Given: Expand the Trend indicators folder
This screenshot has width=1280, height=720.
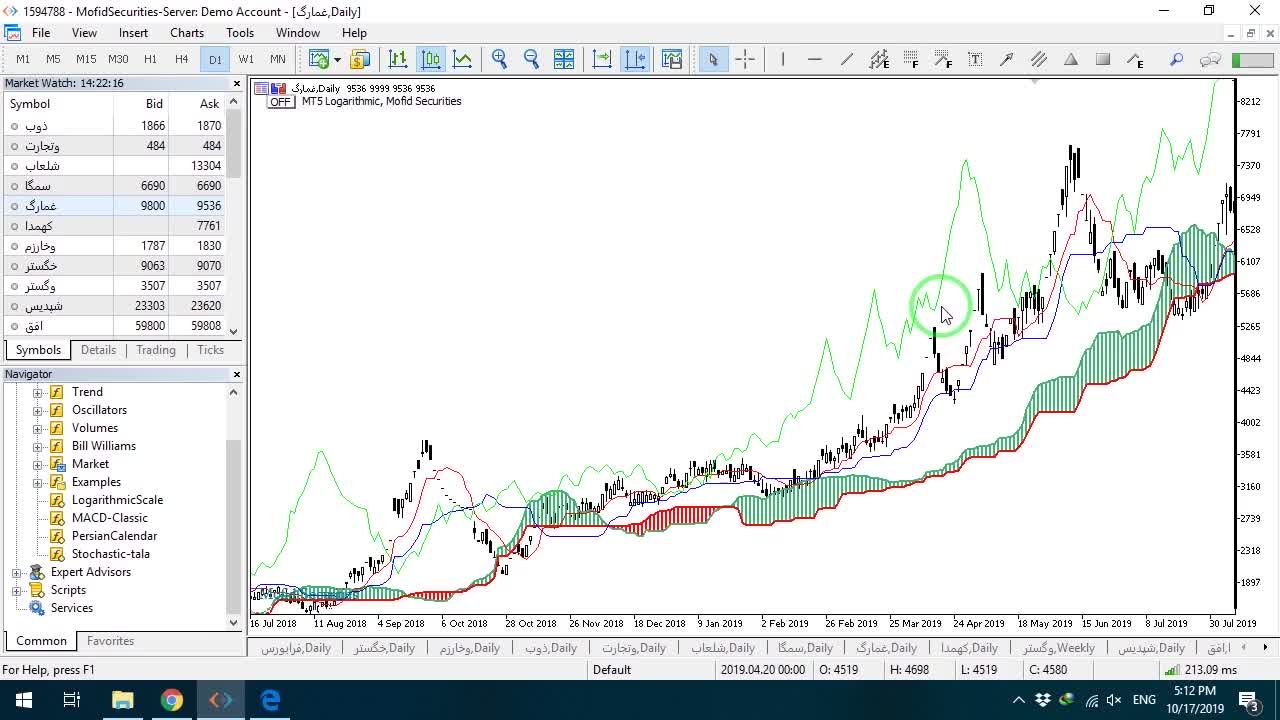Looking at the screenshot, I should 38,392.
